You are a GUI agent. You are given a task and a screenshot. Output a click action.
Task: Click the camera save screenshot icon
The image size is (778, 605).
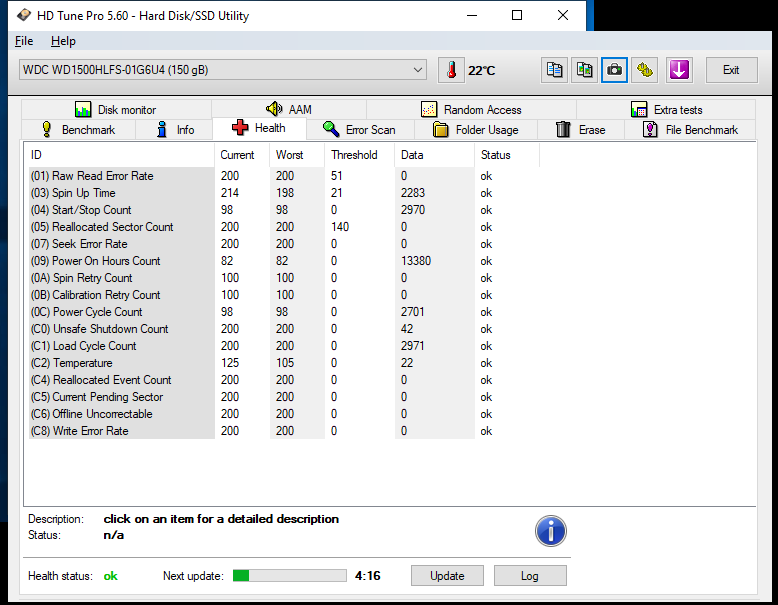614,70
